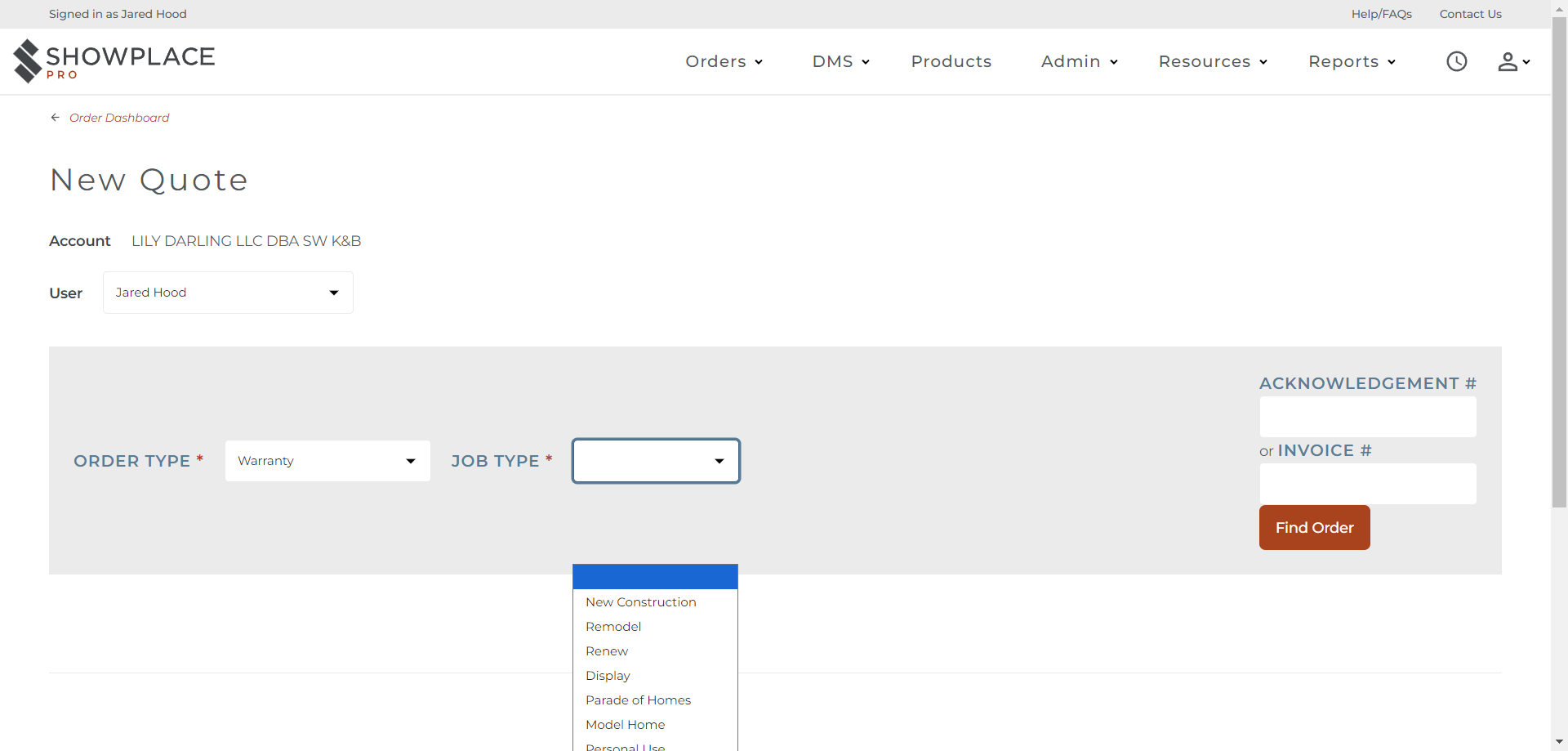Select the highlighted blank Job Type option
1568x751 pixels.
(x=655, y=577)
